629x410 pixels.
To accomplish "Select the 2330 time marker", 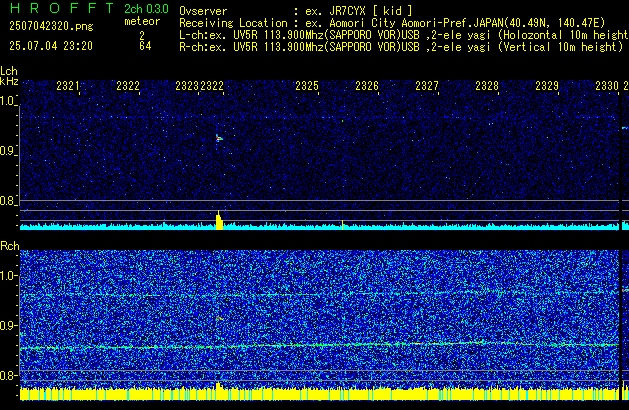I will (x=607, y=86).
